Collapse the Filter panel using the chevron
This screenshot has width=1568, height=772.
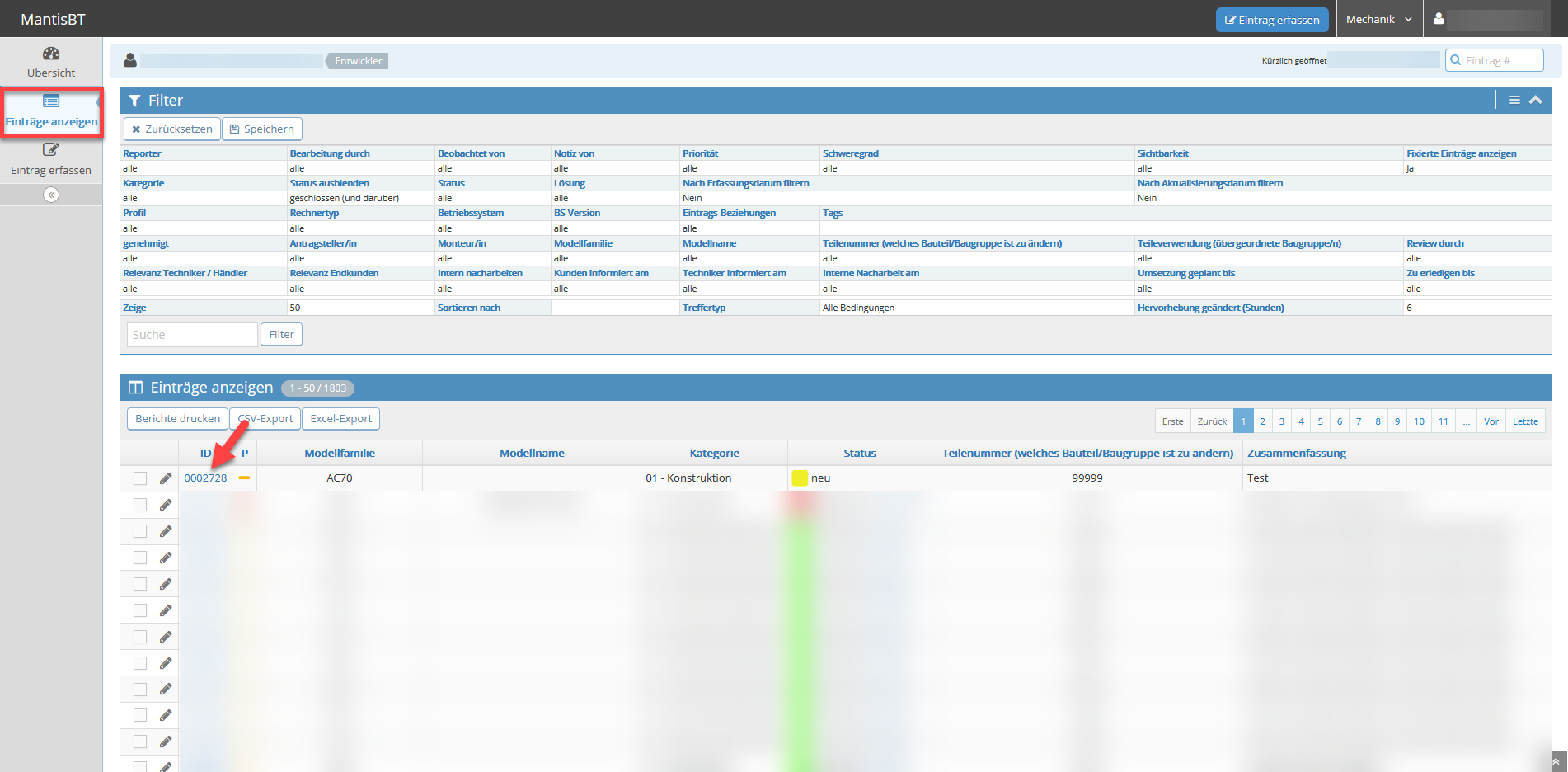click(1535, 100)
